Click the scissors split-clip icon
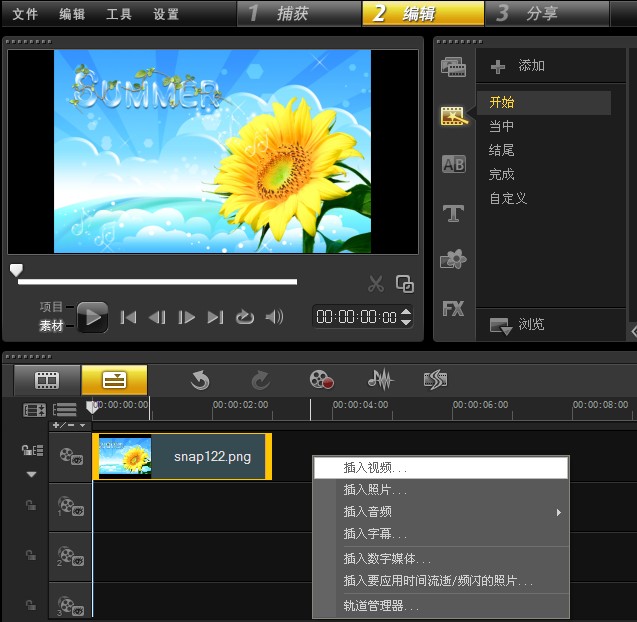 pos(376,284)
